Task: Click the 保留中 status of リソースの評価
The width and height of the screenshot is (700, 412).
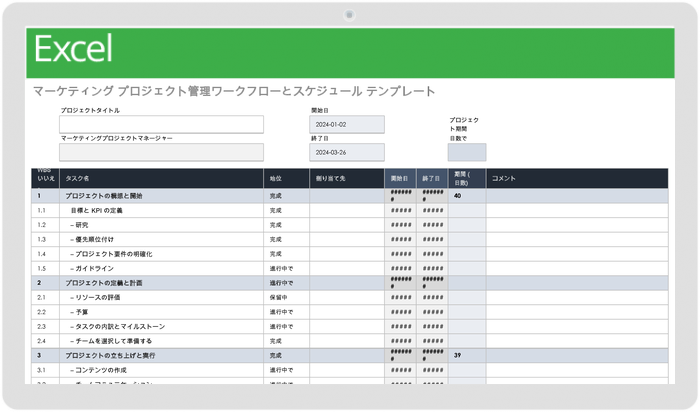Action: coord(286,297)
